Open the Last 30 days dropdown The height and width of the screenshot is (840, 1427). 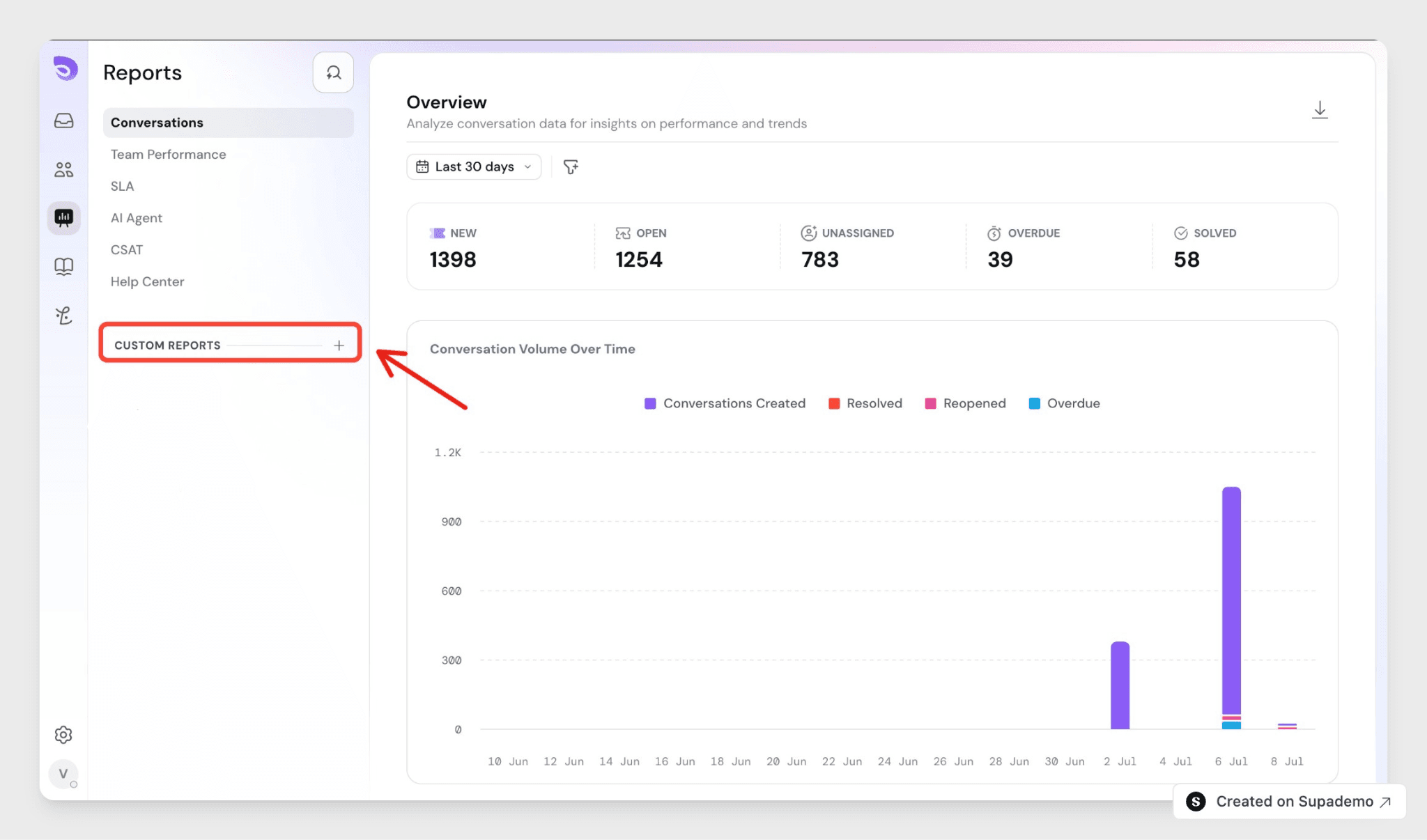tap(474, 167)
